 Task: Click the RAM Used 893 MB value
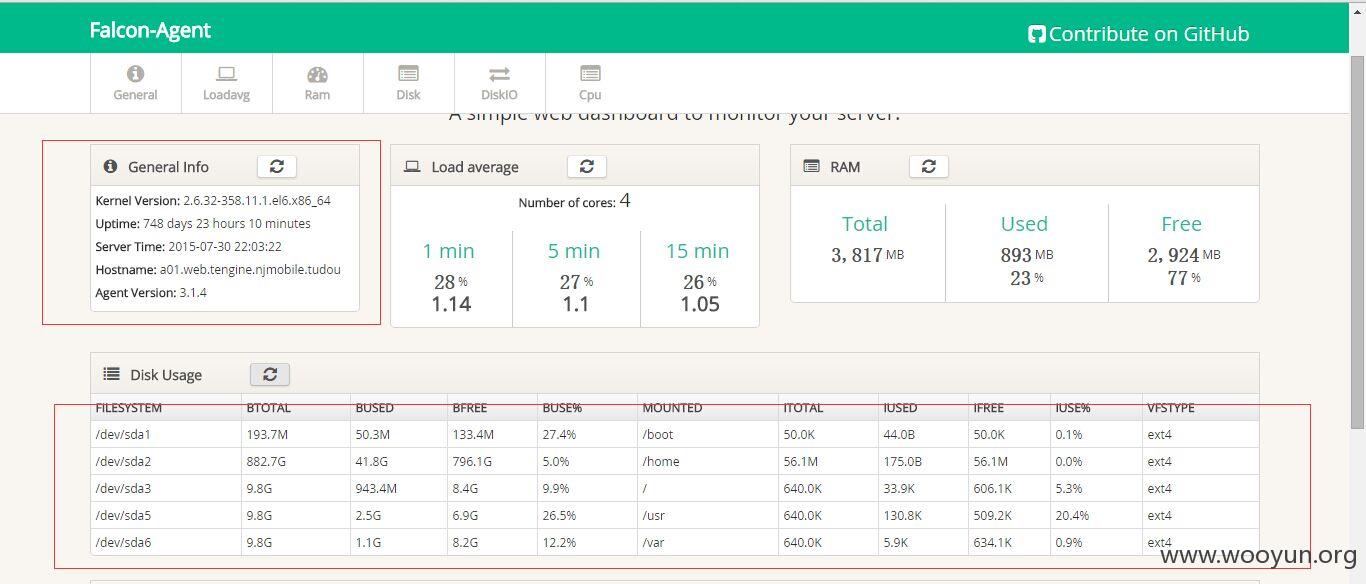(x=1026, y=255)
